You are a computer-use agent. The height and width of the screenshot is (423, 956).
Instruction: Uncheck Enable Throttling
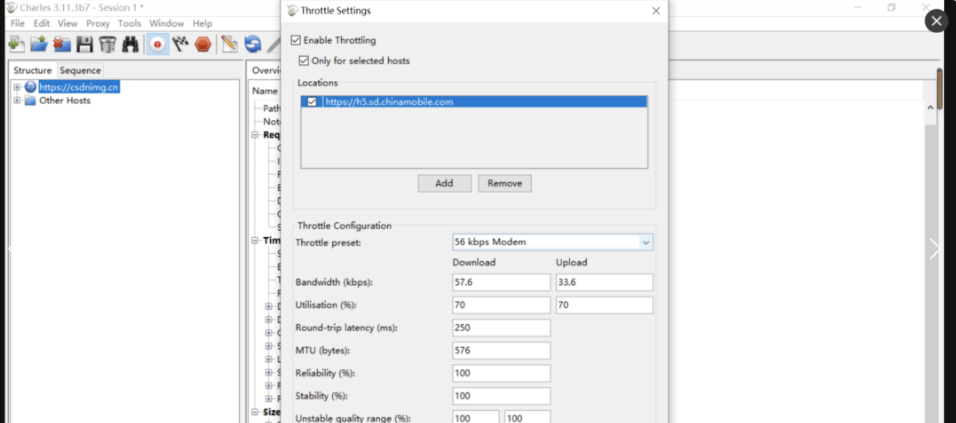click(296, 40)
